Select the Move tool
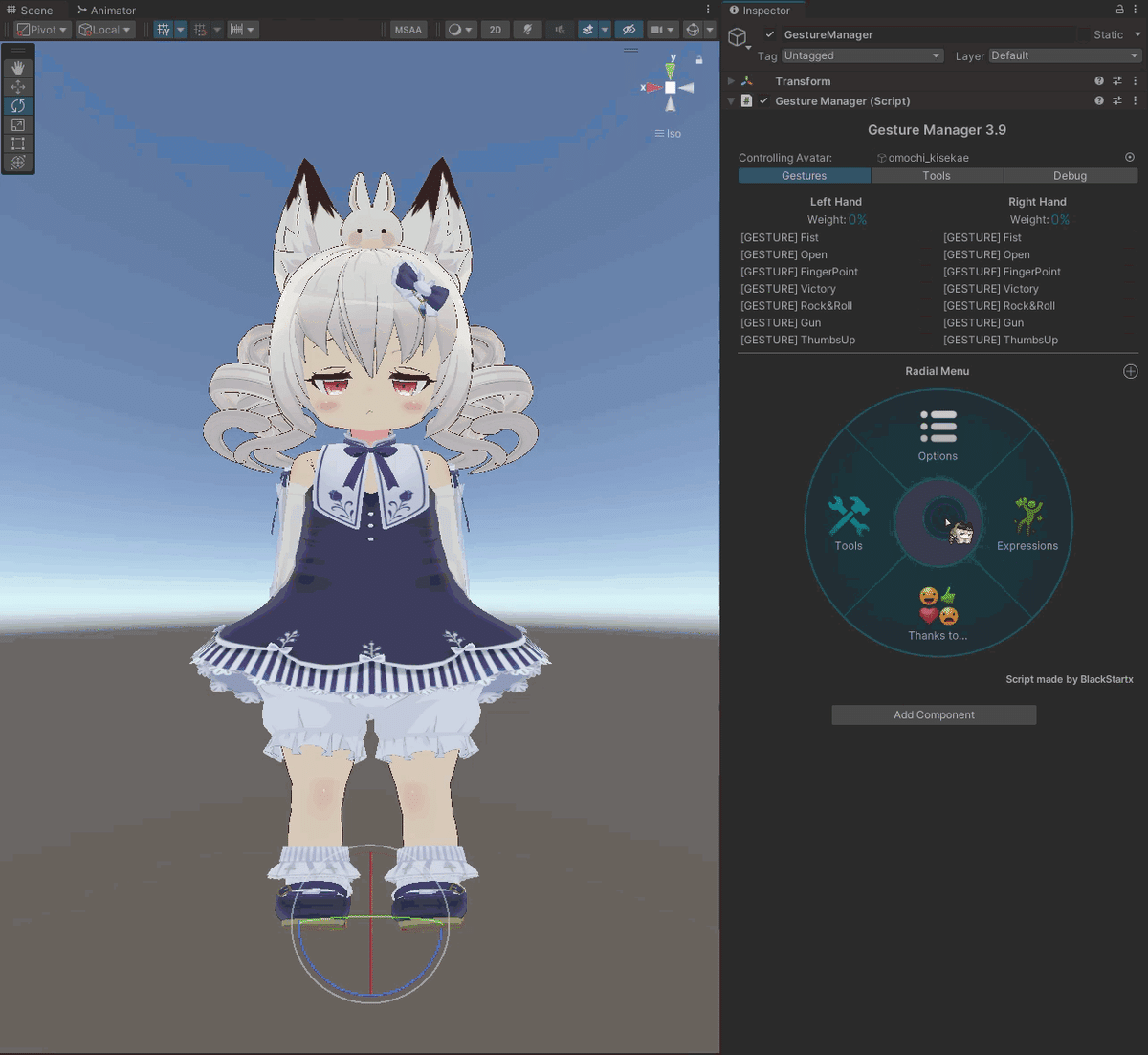The width and height of the screenshot is (1148, 1055). tap(18, 86)
